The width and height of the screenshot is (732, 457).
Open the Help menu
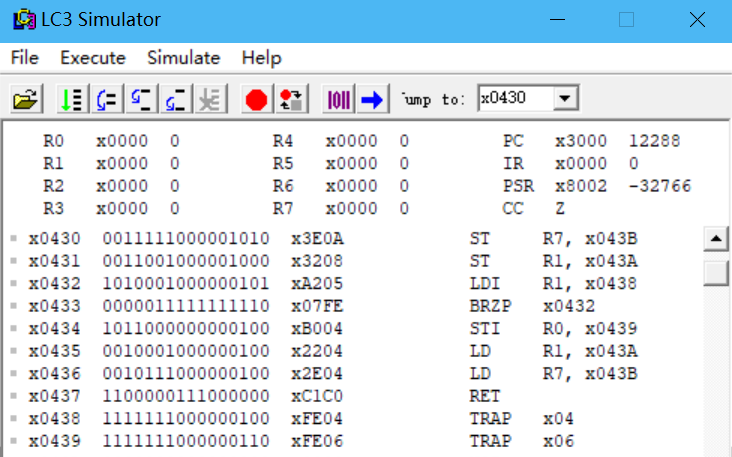coord(261,58)
